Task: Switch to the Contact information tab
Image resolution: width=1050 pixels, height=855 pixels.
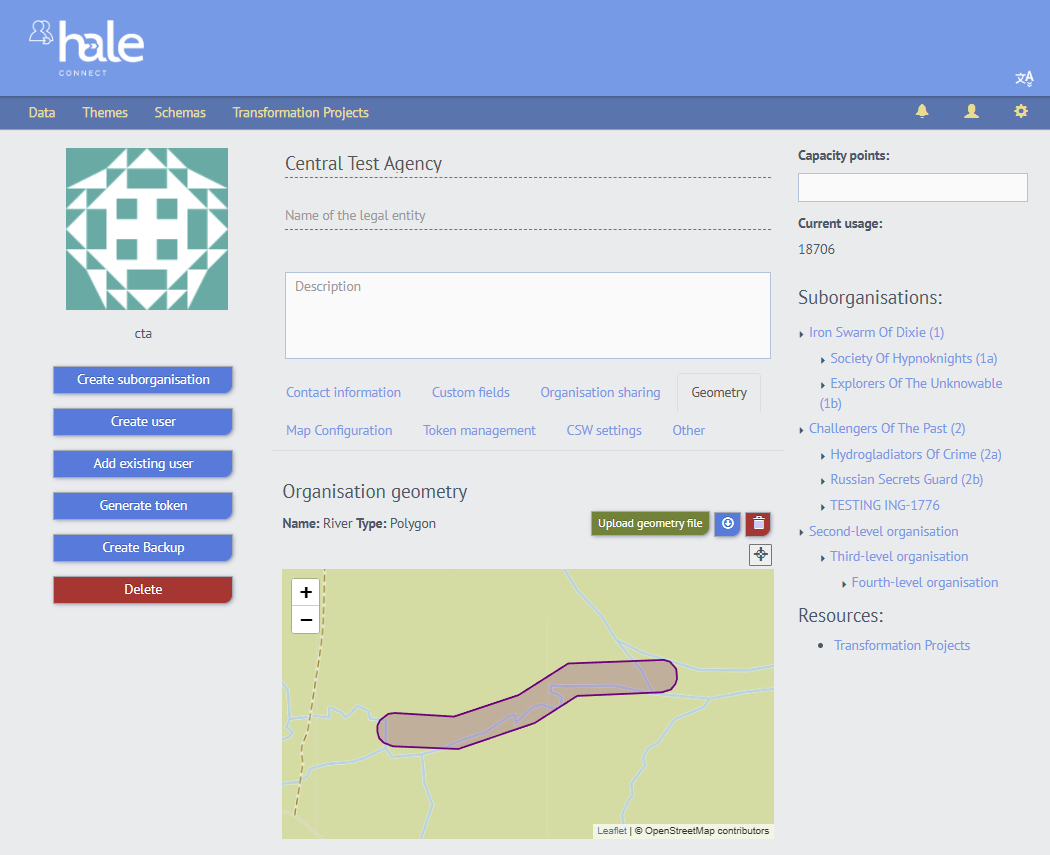Action: point(343,392)
